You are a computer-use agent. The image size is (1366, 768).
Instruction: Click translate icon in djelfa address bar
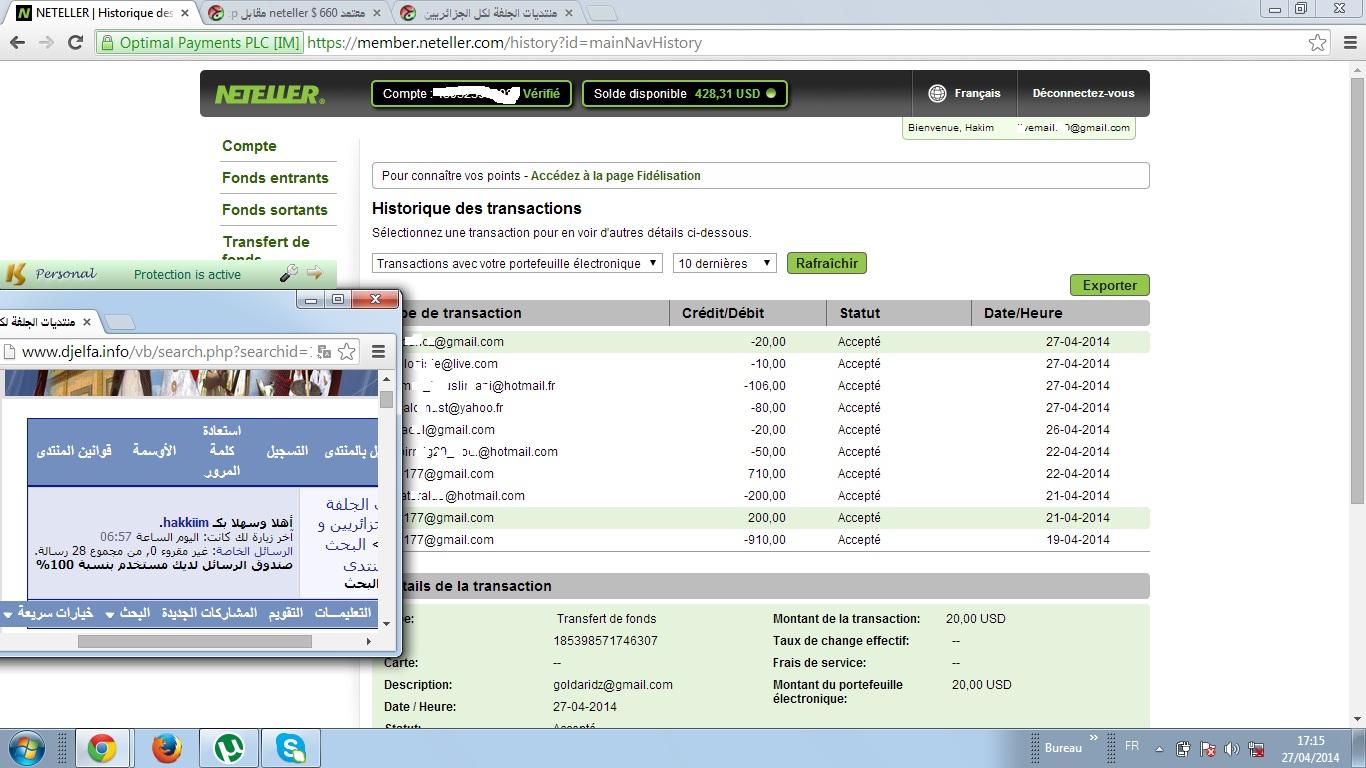[324, 351]
